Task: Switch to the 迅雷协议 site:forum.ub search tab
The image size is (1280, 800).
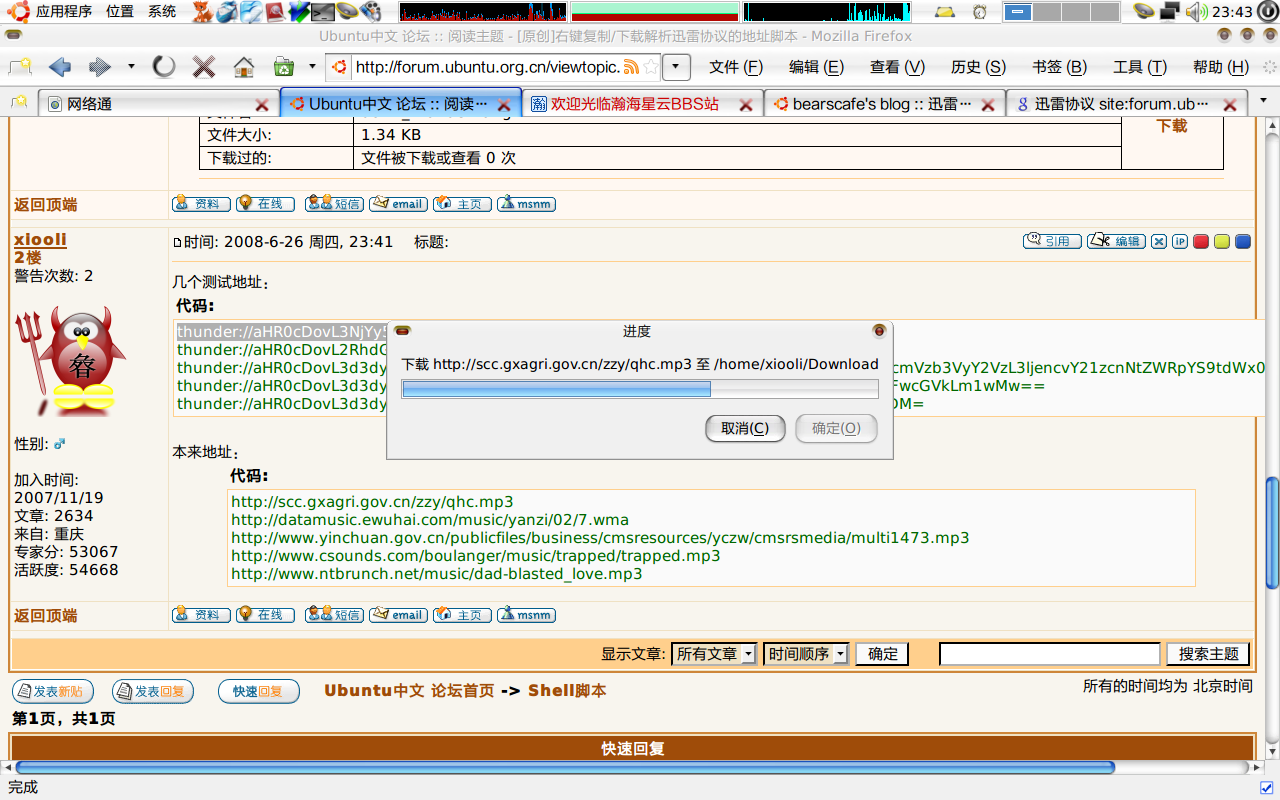Action: (x=1126, y=104)
